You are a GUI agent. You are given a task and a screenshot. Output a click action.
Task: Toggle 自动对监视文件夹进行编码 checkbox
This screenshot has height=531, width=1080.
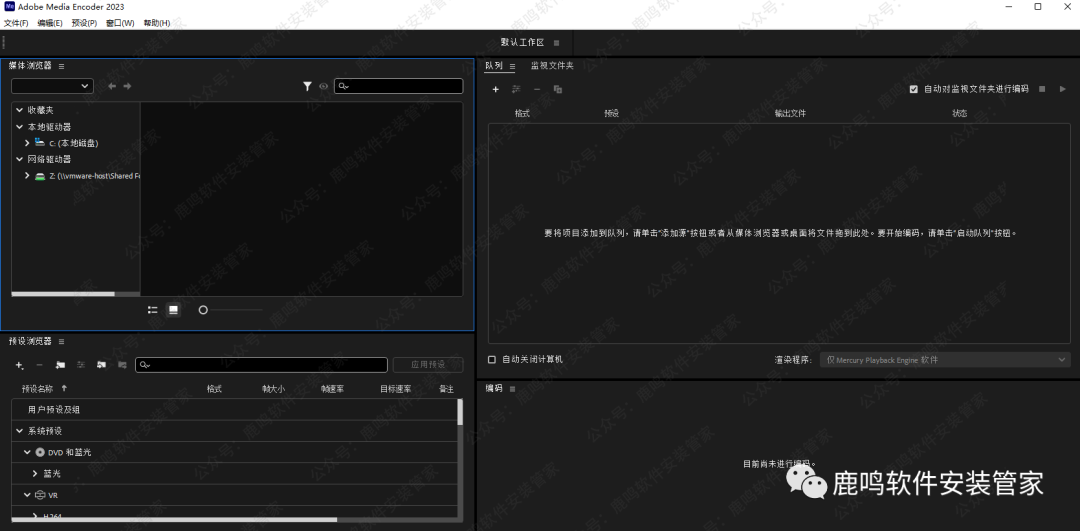[914, 90]
